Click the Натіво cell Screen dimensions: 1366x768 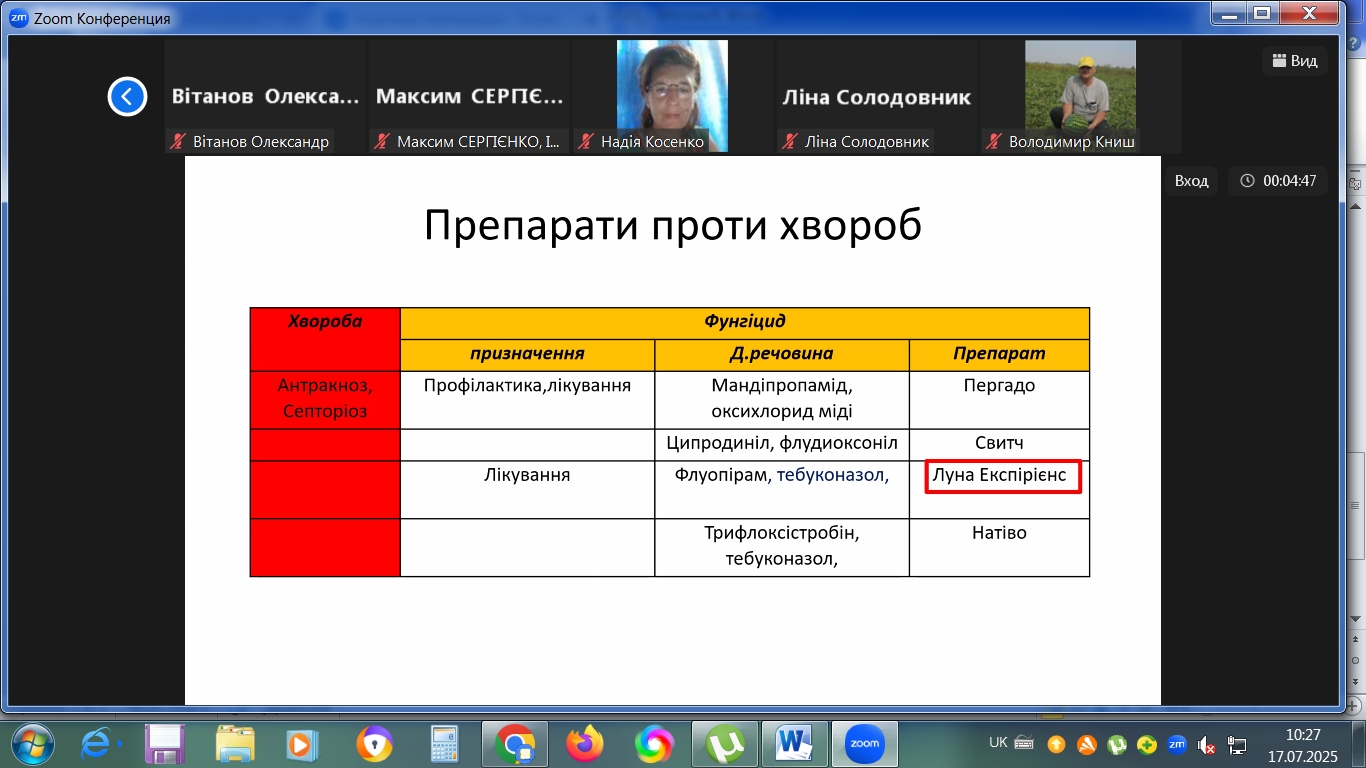pos(999,547)
